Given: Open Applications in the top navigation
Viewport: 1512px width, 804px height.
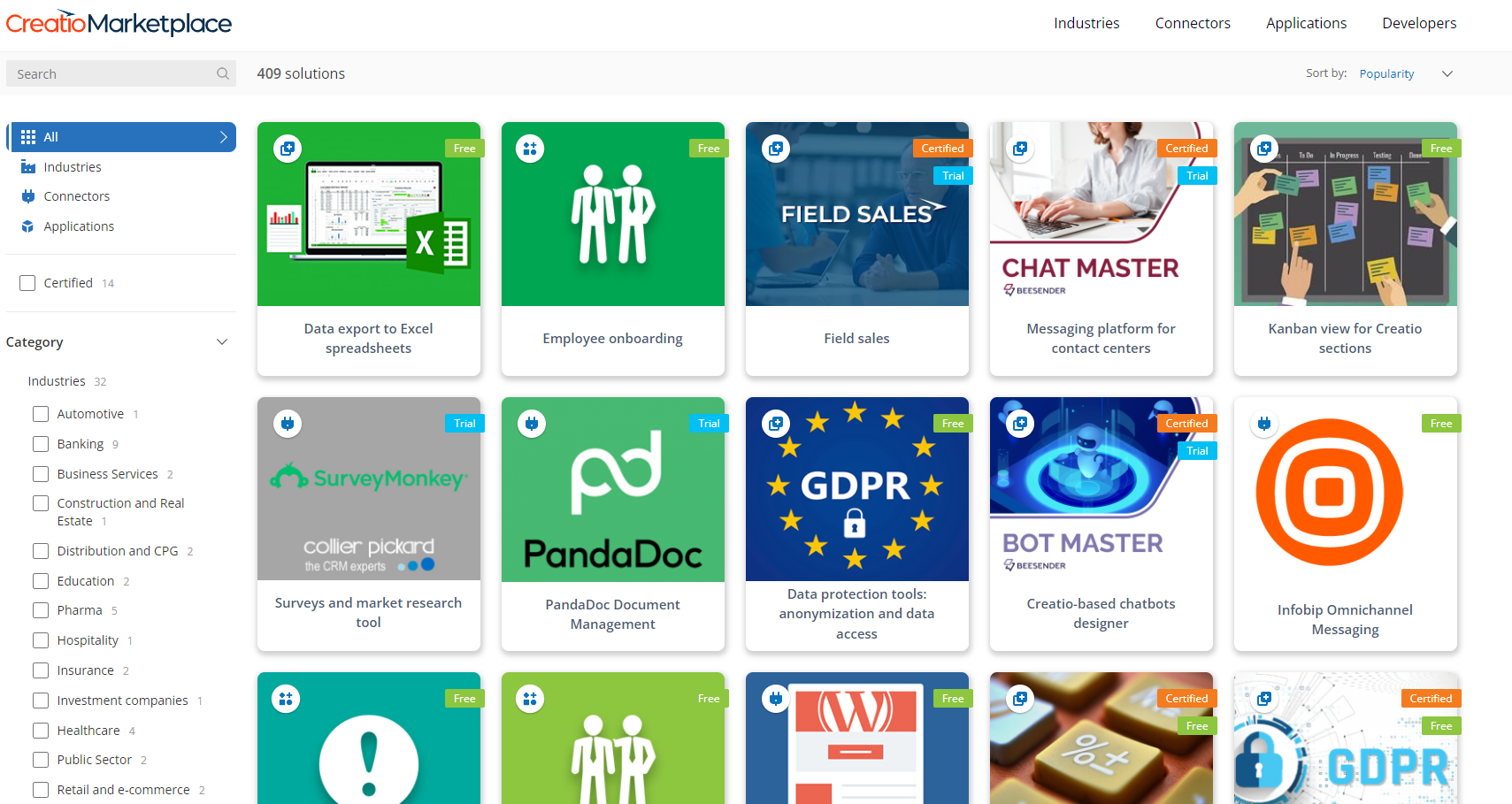Looking at the screenshot, I should pyautogui.click(x=1306, y=23).
